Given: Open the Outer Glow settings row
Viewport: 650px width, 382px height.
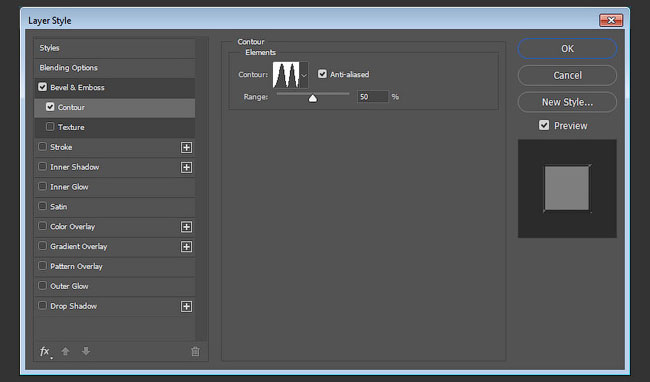Looking at the screenshot, I should [x=114, y=286].
